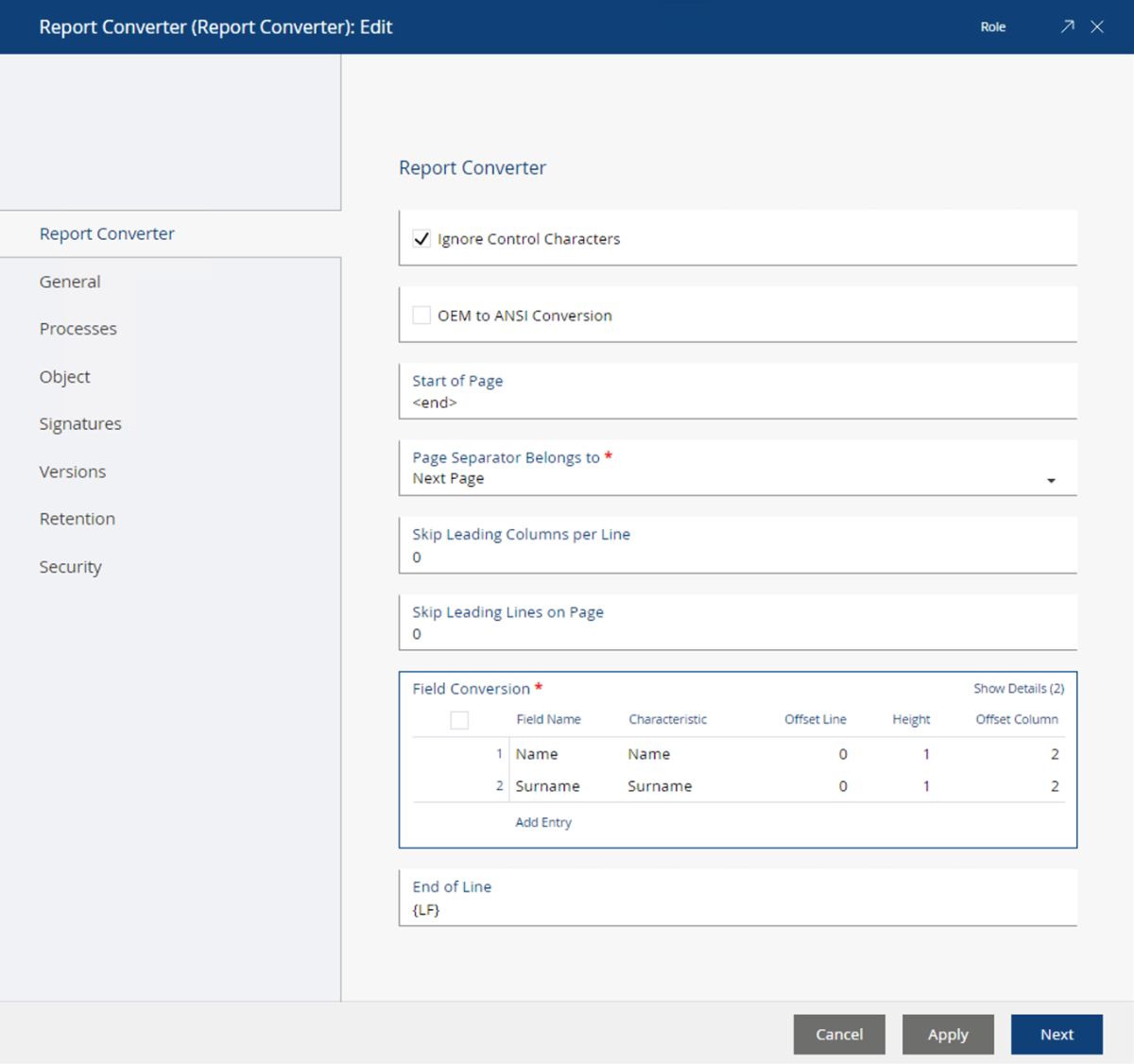1134x1064 pixels.
Task: Click Offset Column value in Surname row
Action: click(x=1055, y=786)
